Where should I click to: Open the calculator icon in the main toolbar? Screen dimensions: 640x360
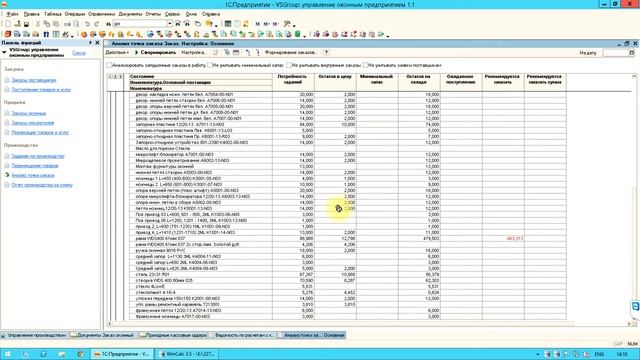[228, 24]
